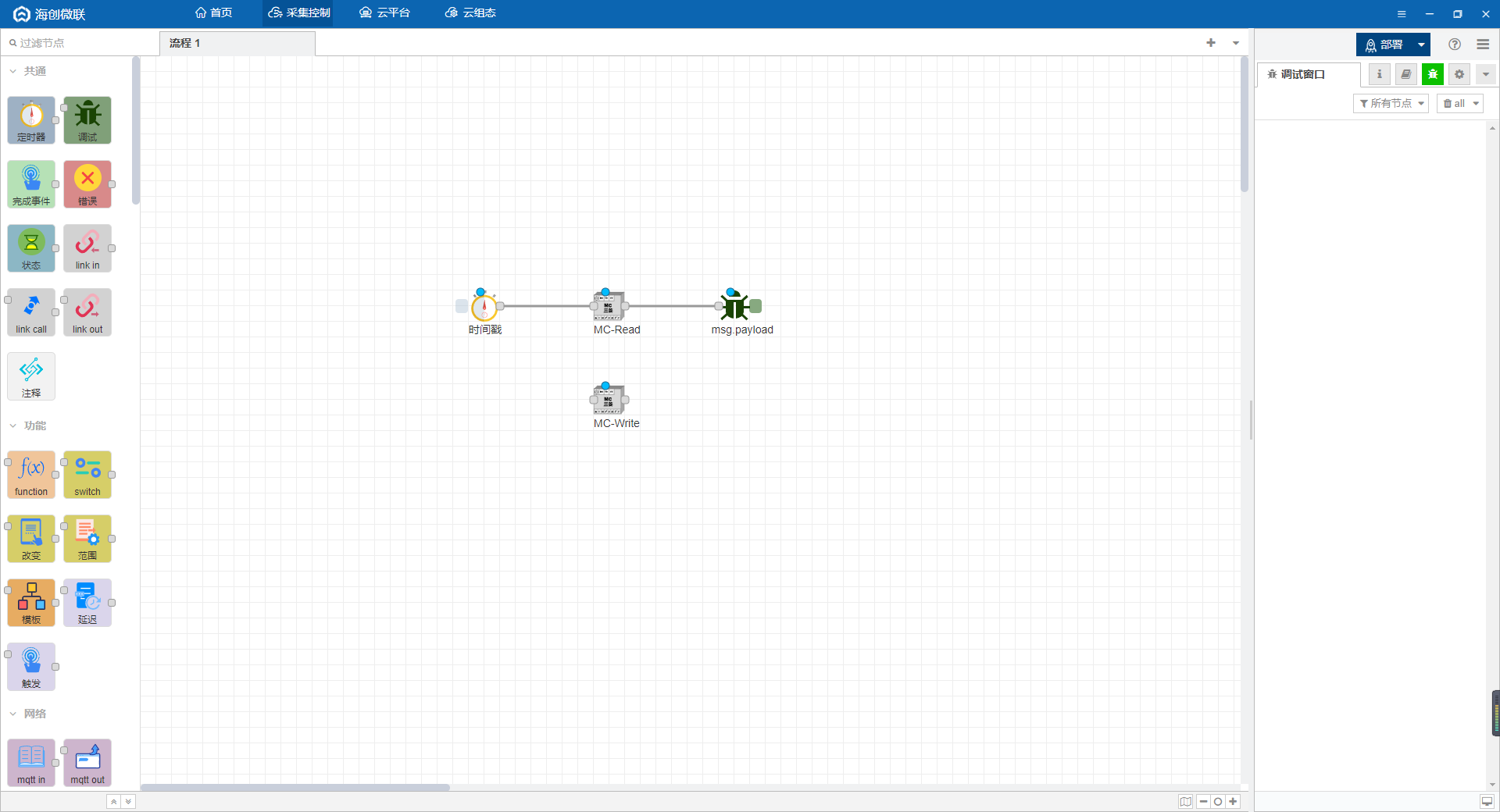Select the mqtt out palette node
1500x812 pixels.
click(x=87, y=763)
